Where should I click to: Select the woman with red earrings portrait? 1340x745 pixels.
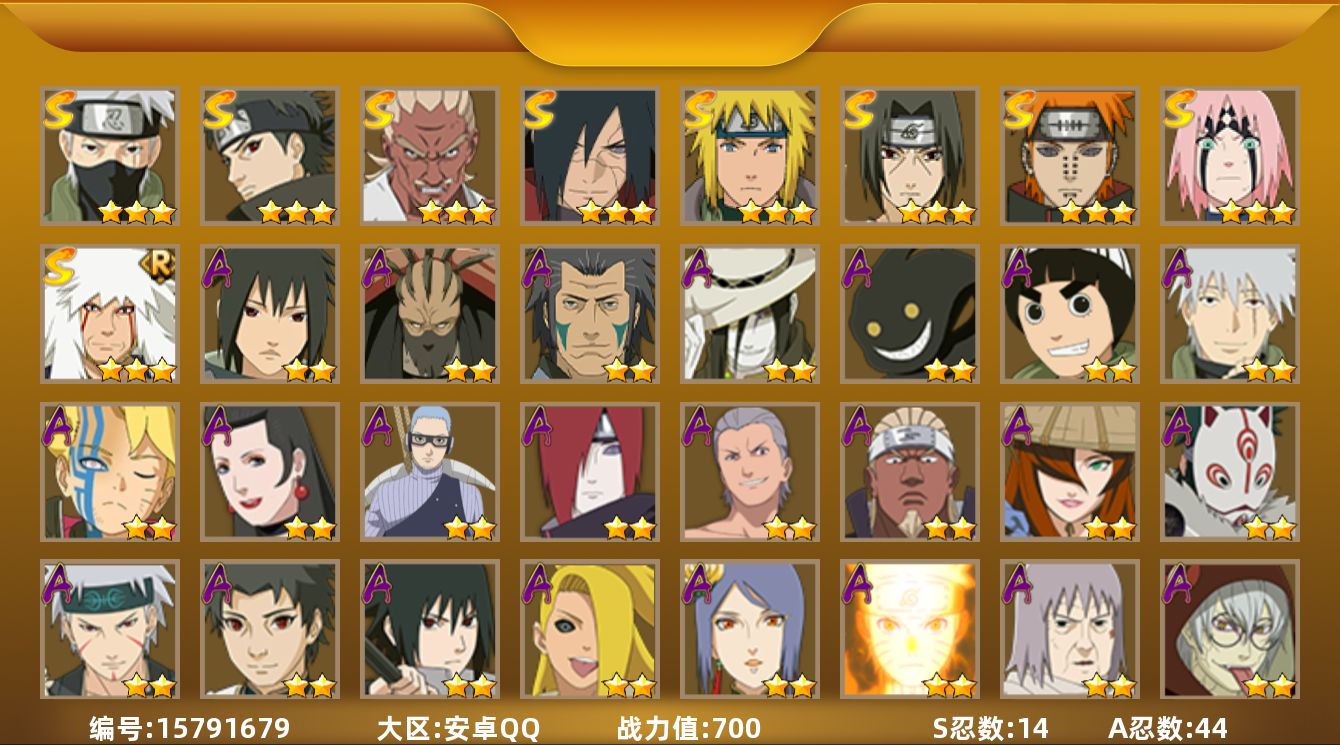270,472
